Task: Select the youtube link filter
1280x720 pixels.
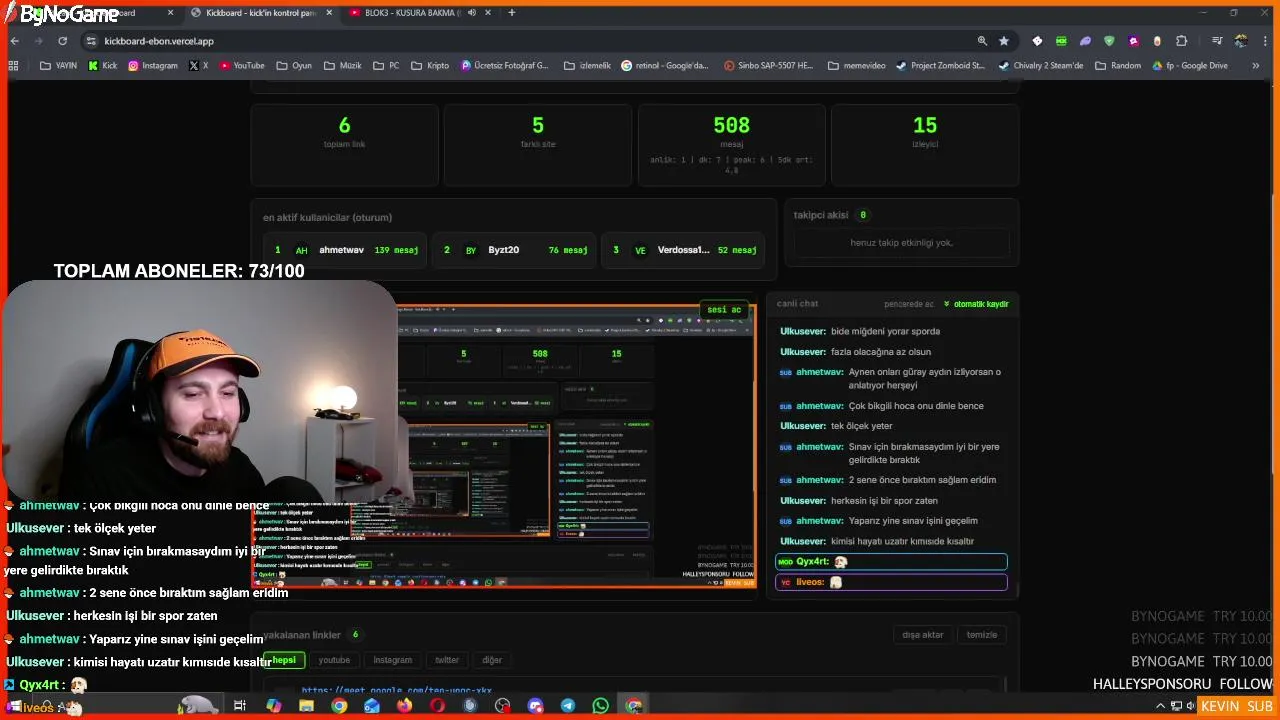Action: point(334,660)
